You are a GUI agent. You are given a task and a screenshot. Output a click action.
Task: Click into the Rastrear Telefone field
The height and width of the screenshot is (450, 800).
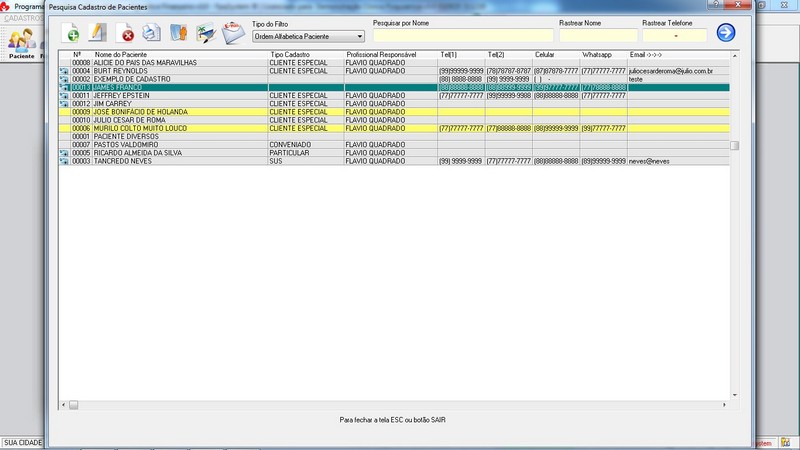[674, 35]
